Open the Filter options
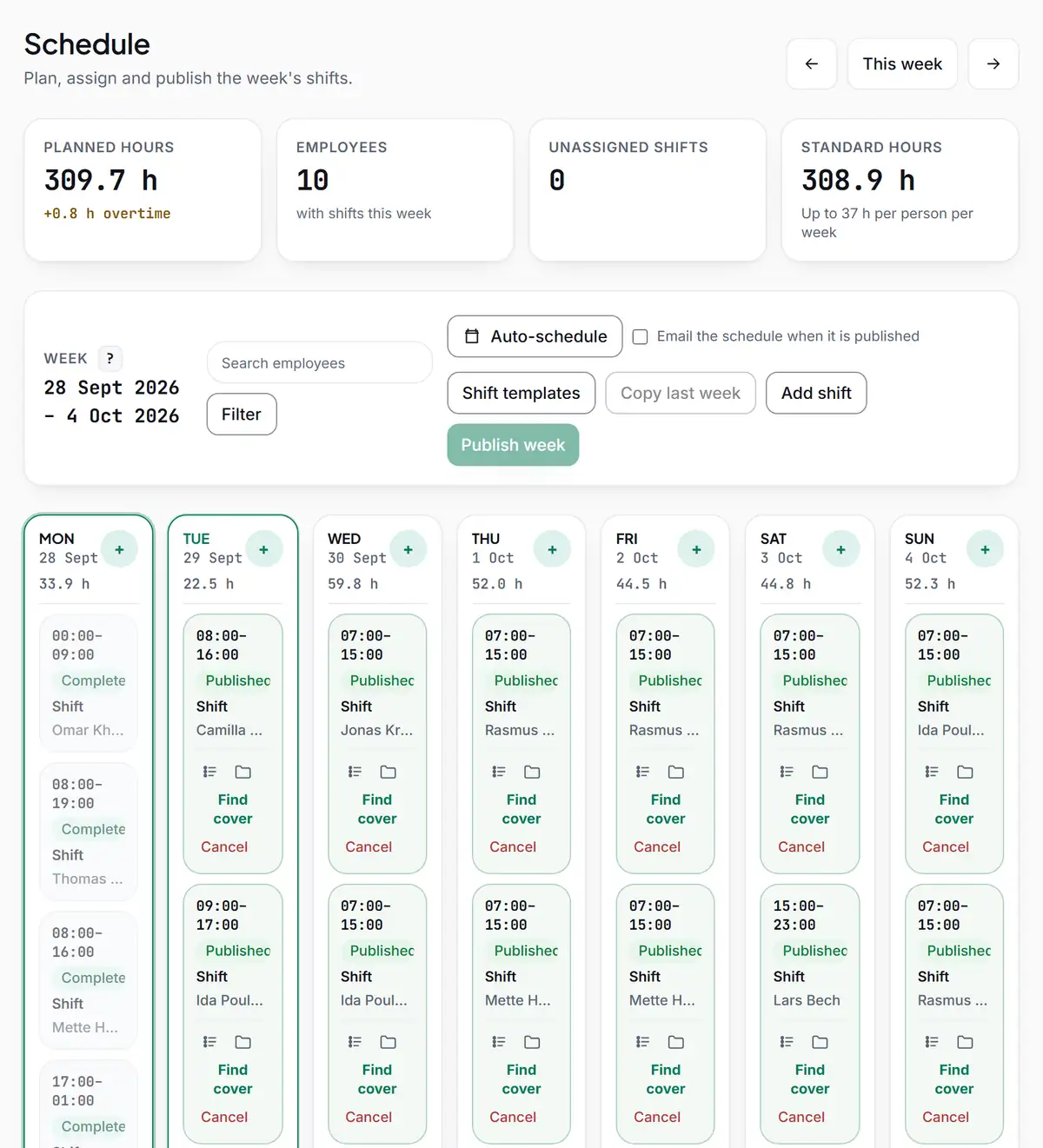Image resolution: width=1043 pixels, height=1148 pixels. [242, 415]
